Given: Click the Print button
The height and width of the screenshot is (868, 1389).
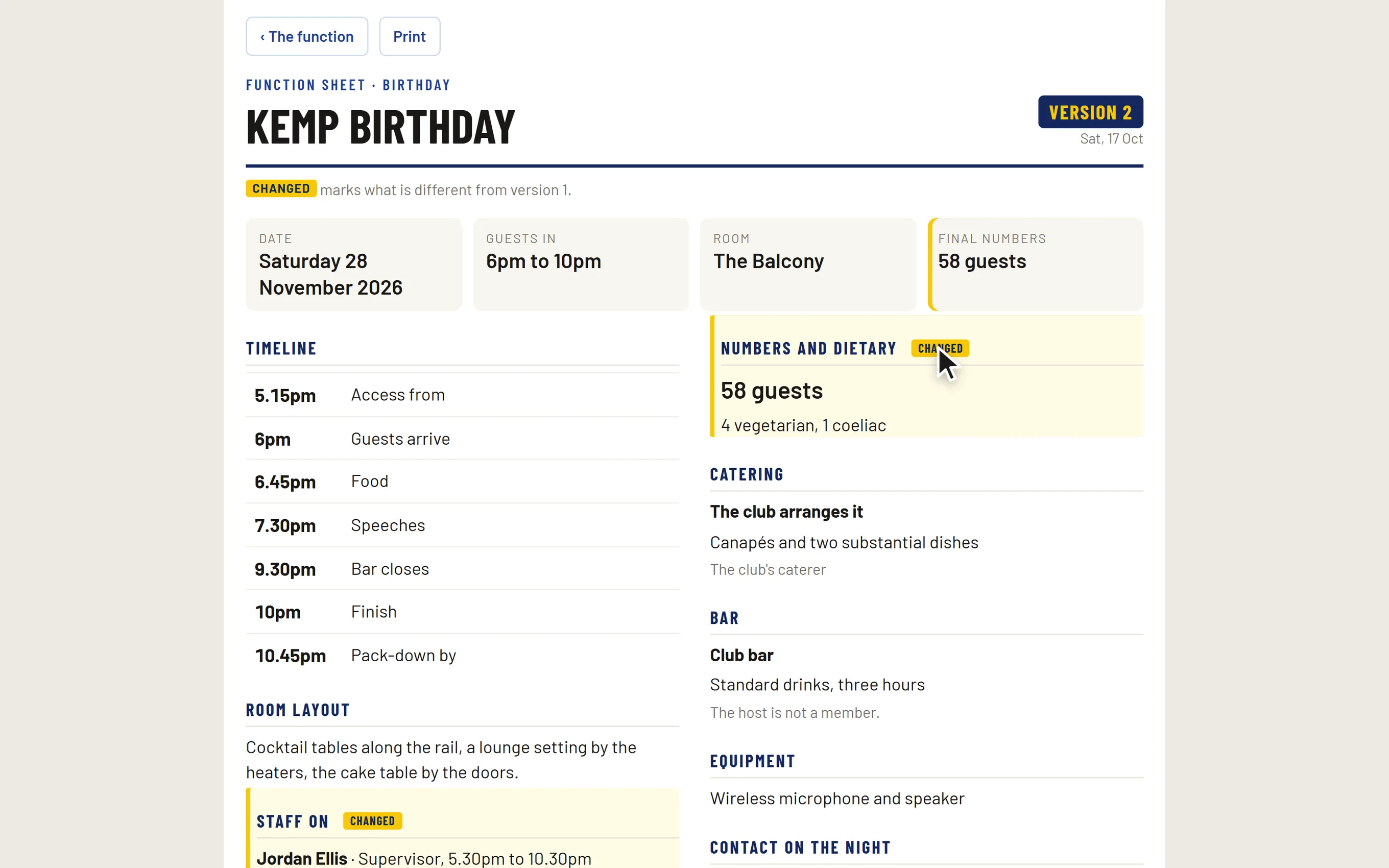Looking at the screenshot, I should tap(409, 36).
